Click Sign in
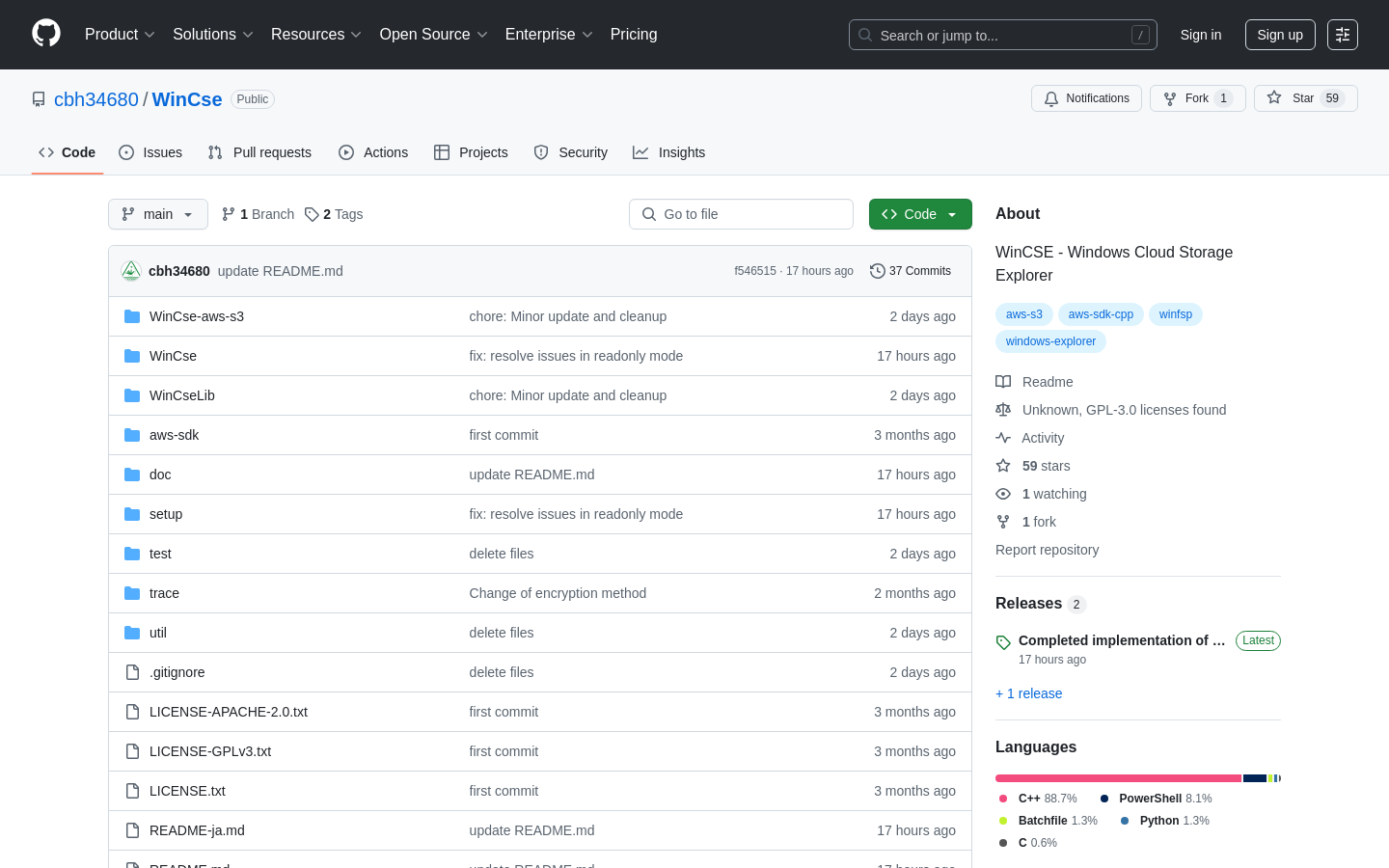The height and width of the screenshot is (868, 1389). (1201, 35)
